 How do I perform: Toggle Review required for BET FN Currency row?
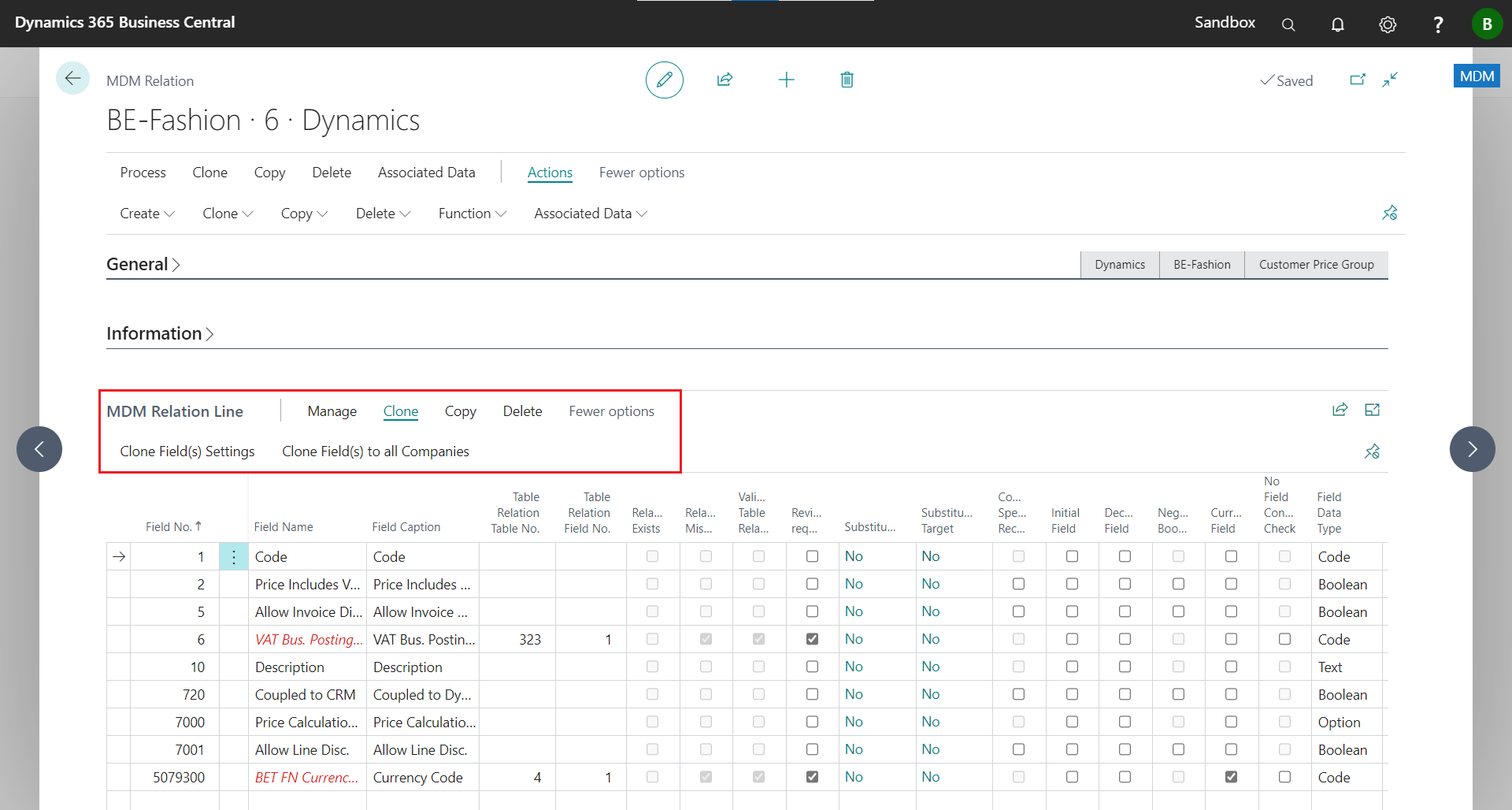point(812,777)
